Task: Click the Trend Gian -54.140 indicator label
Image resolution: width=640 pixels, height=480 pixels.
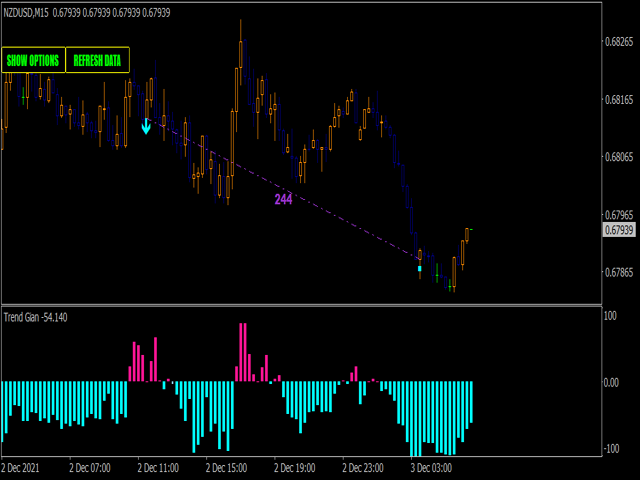Action: [x=36, y=317]
